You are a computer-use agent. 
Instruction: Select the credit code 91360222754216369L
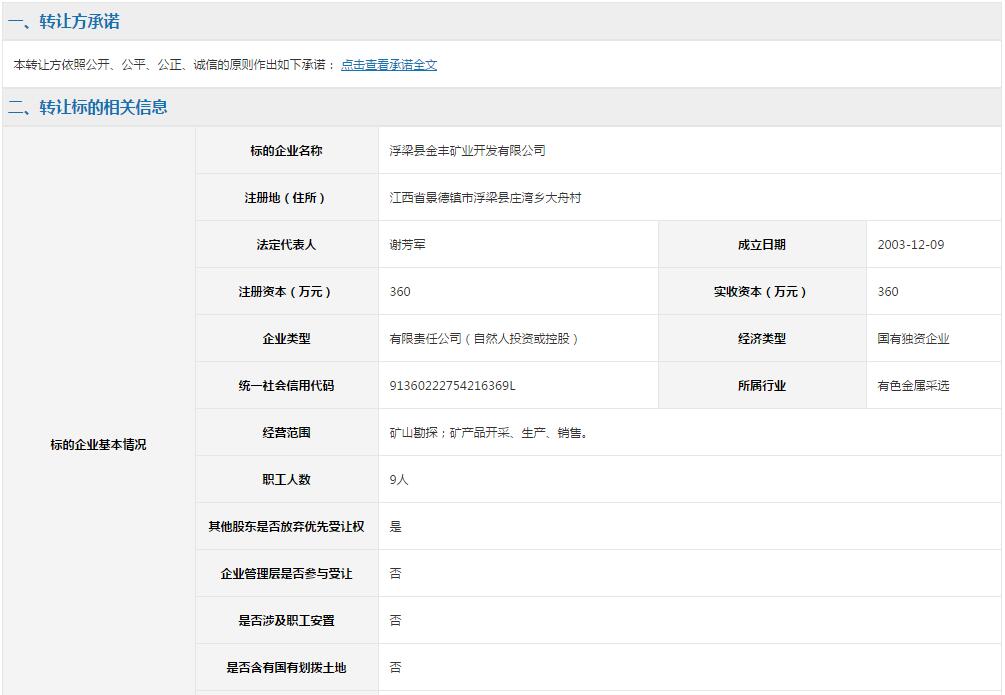pos(452,386)
